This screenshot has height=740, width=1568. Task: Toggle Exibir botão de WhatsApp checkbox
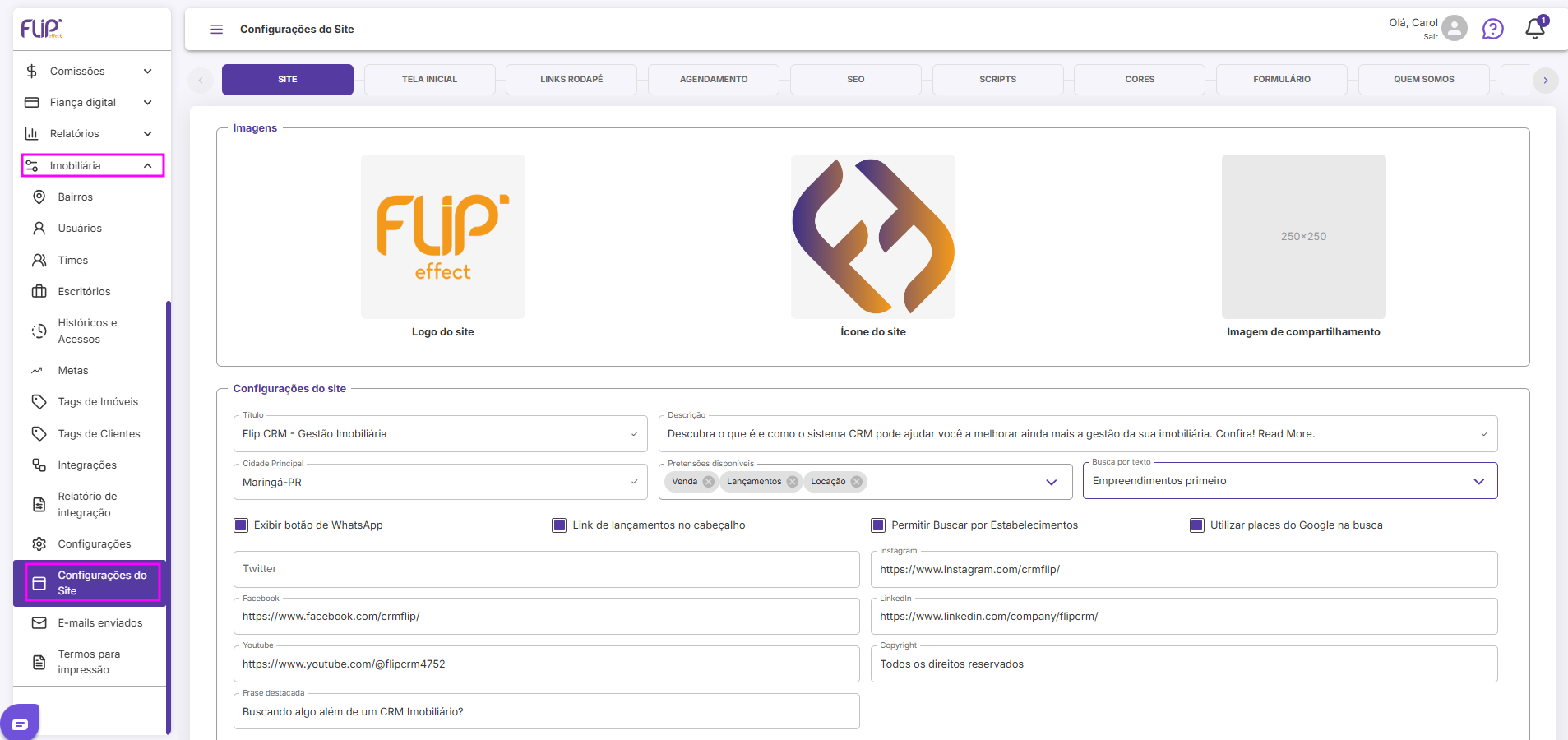point(241,525)
